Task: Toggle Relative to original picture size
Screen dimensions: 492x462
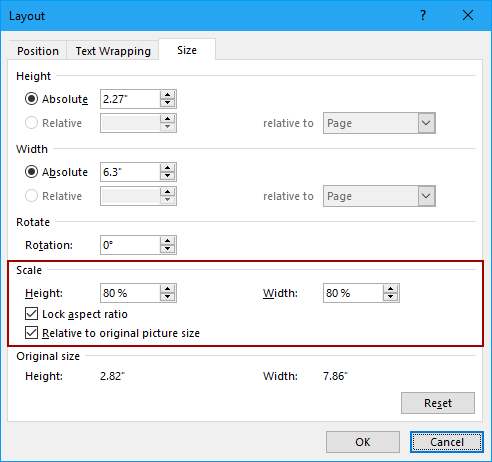Action: [x=31, y=333]
